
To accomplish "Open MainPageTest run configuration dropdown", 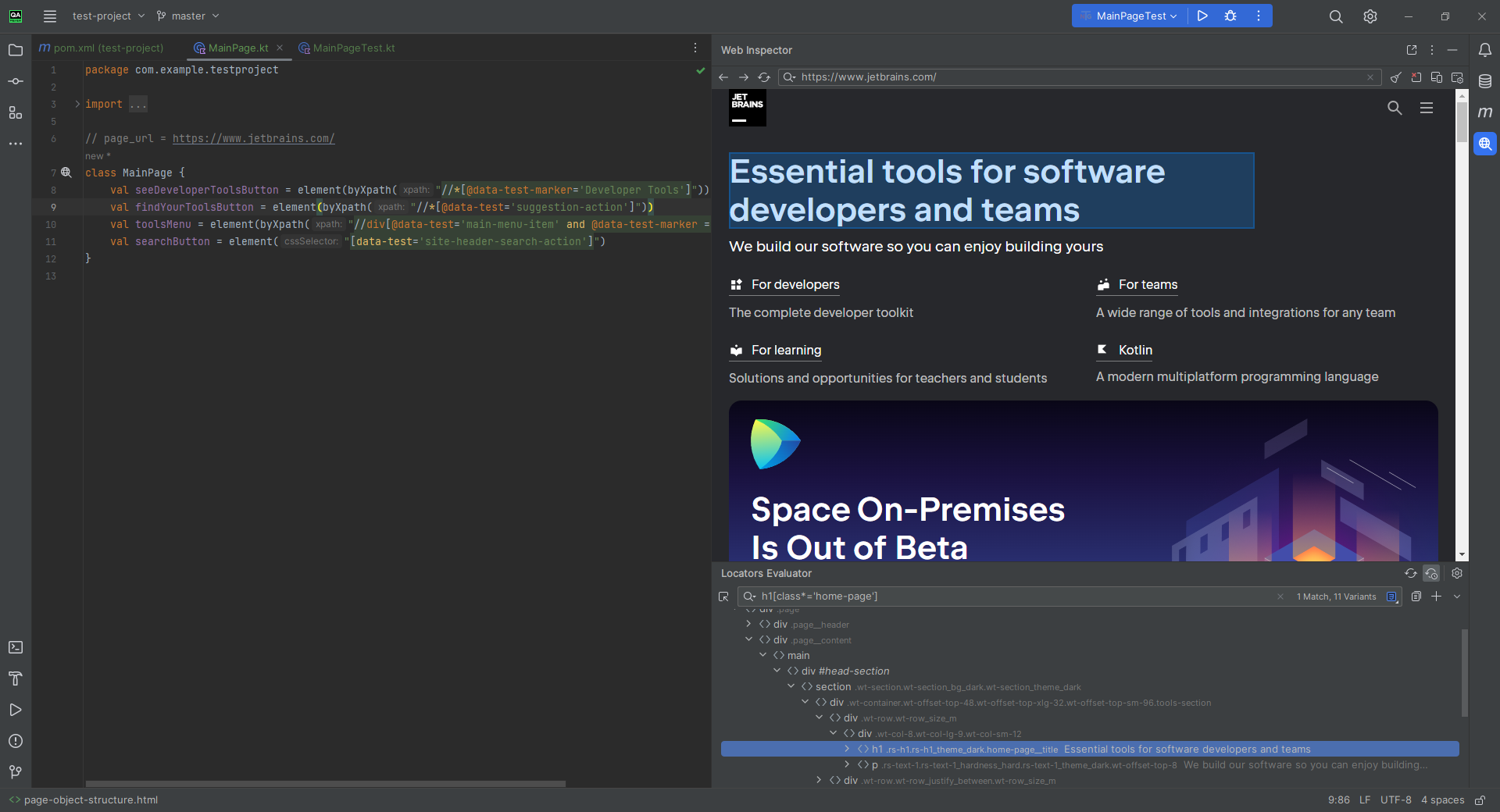I will 1130,16.
